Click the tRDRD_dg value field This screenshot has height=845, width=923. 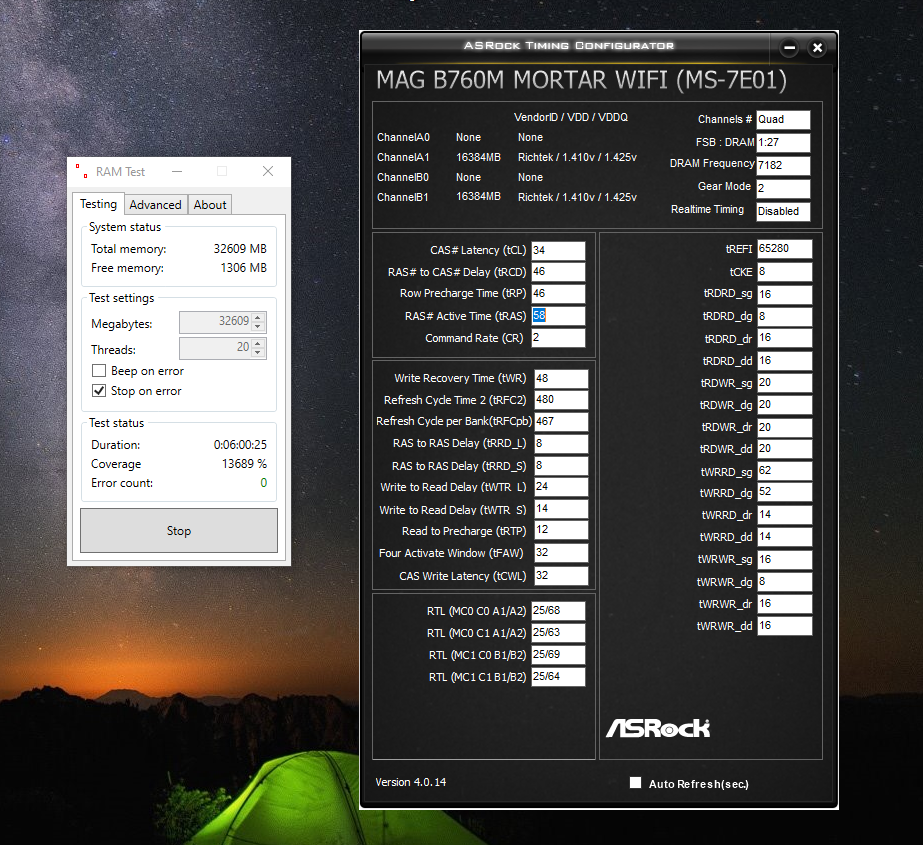coord(784,317)
